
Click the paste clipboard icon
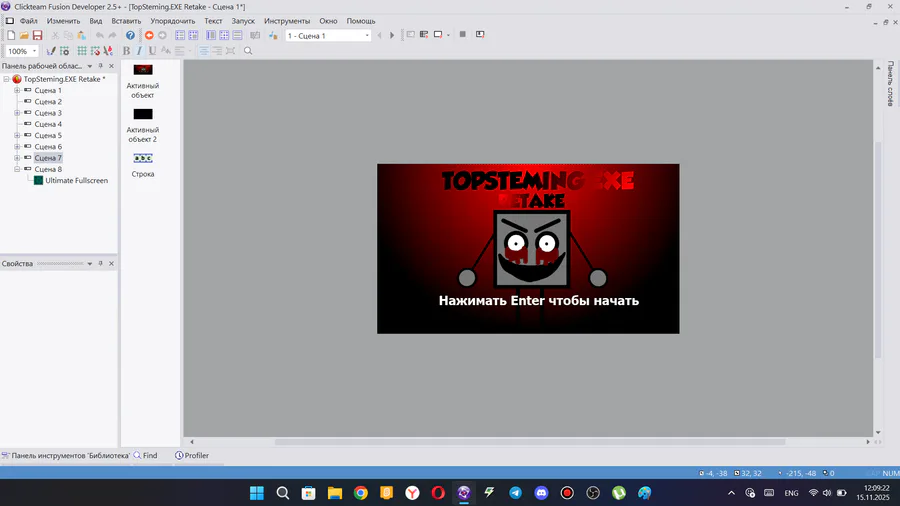pos(82,36)
